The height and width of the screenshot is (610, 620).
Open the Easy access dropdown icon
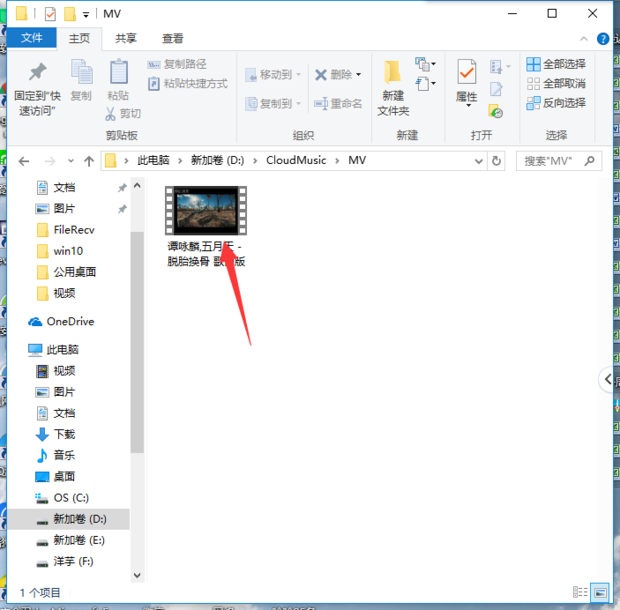(425, 84)
